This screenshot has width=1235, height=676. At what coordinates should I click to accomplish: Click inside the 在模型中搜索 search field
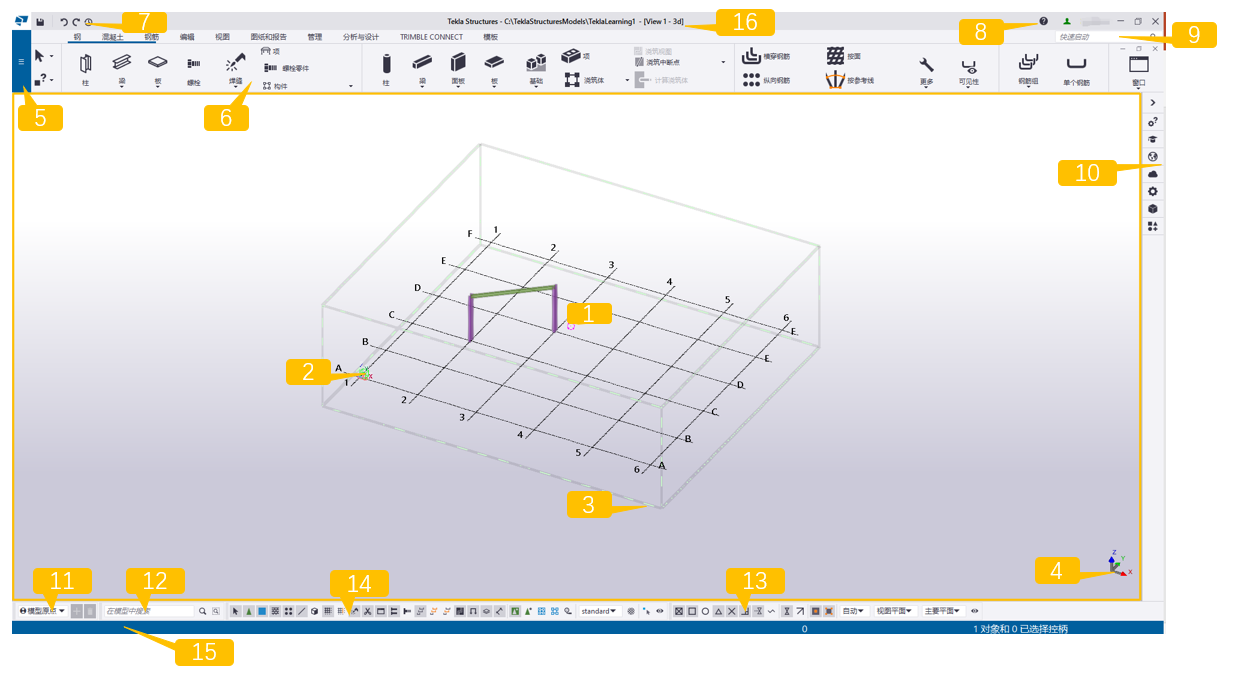150,611
